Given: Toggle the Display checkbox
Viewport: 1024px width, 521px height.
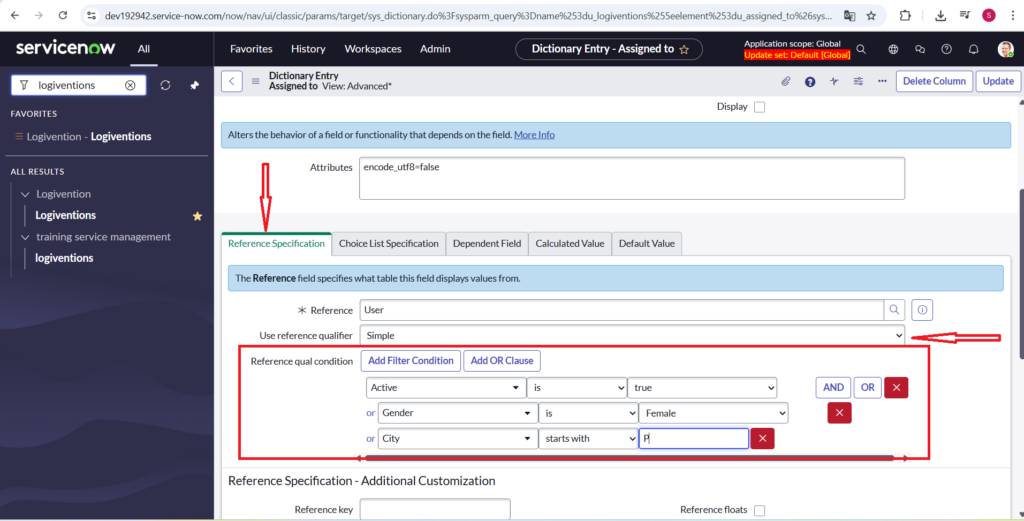Looking at the screenshot, I should pos(759,107).
